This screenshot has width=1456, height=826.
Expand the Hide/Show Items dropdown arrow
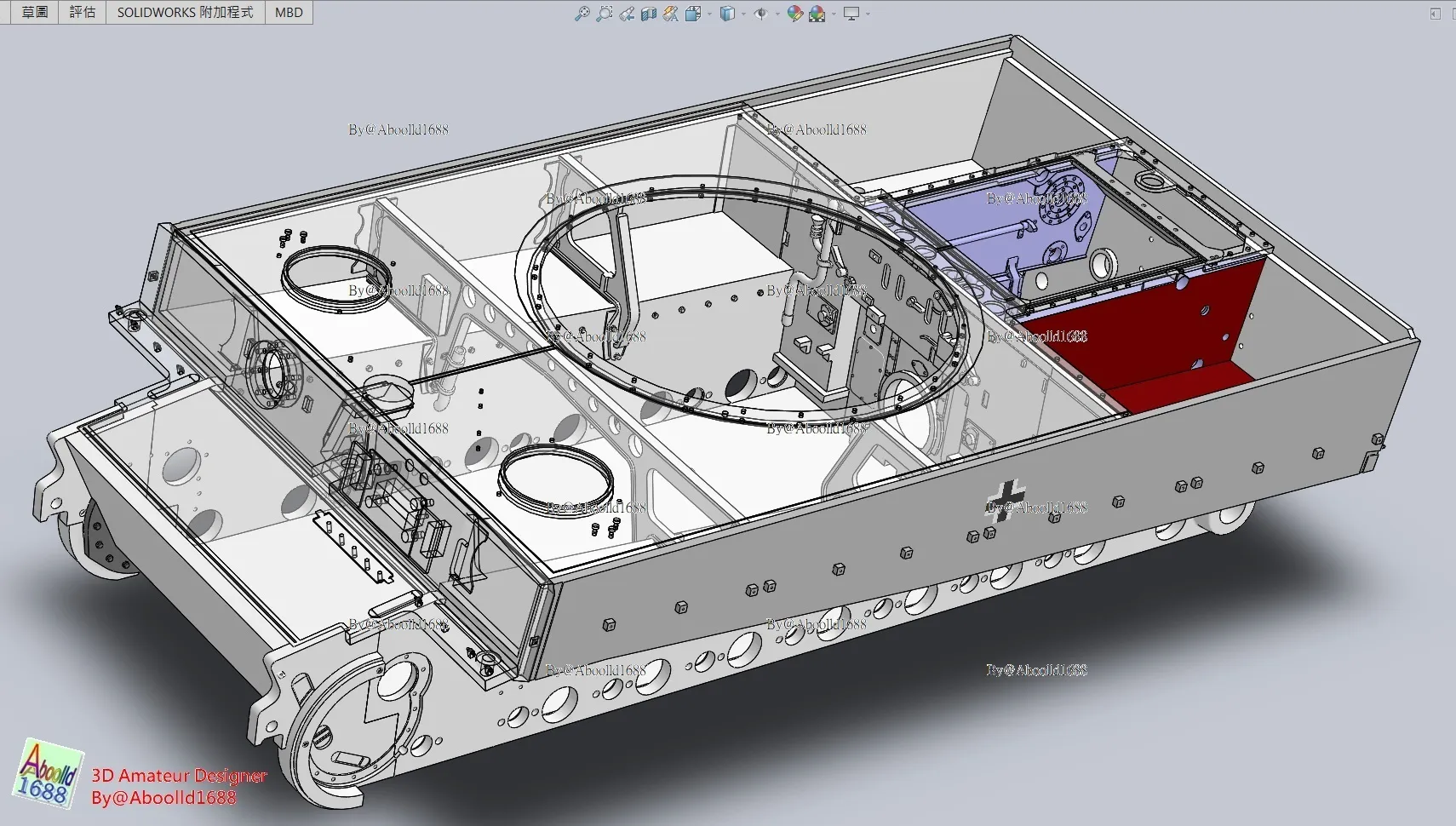tap(777, 14)
